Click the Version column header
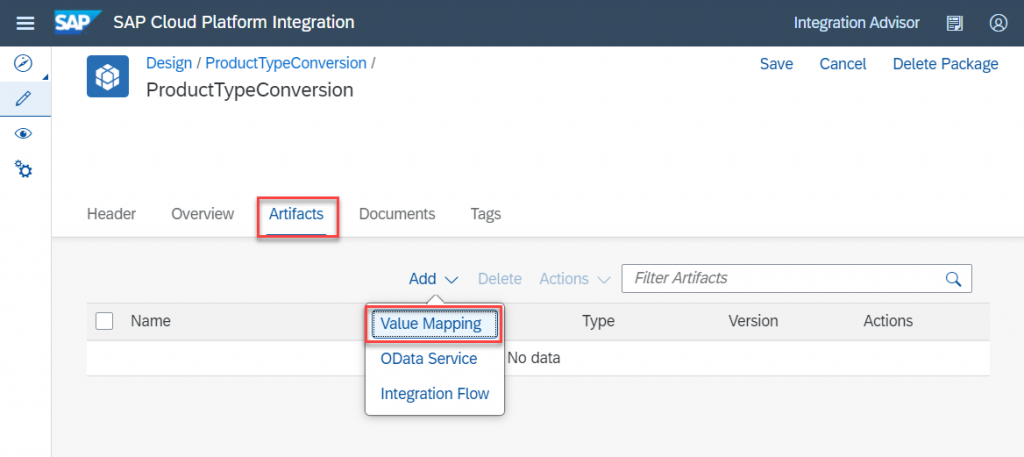This screenshot has width=1024, height=457. (x=753, y=321)
